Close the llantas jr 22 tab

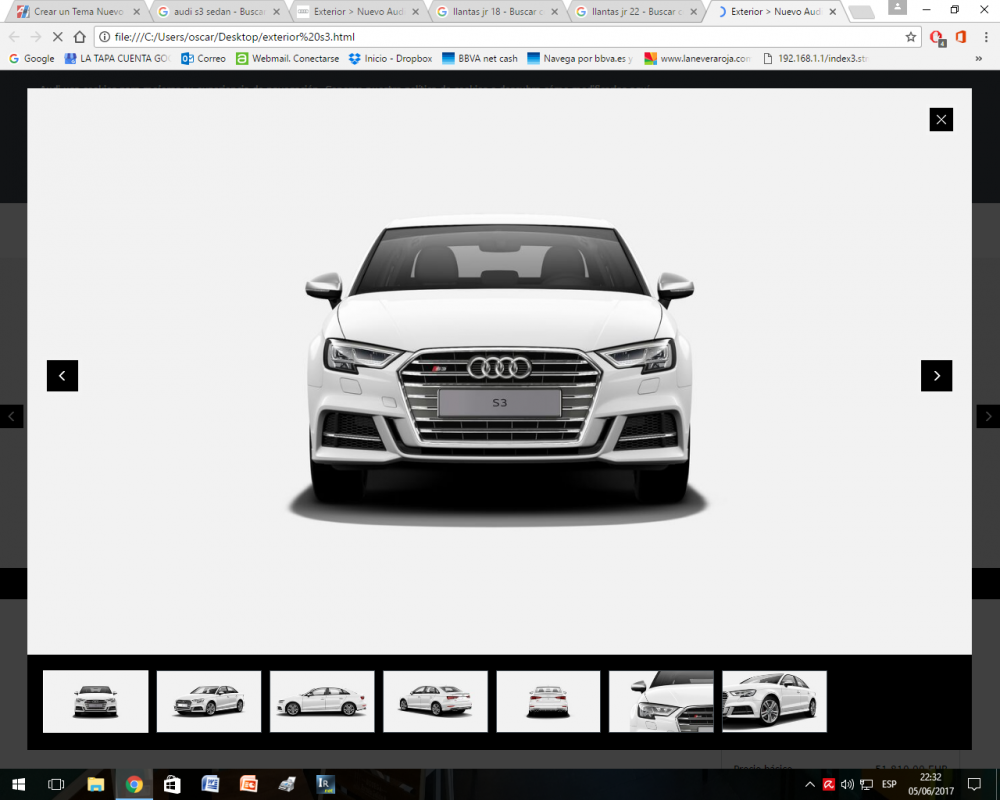pyautogui.click(x=693, y=11)
